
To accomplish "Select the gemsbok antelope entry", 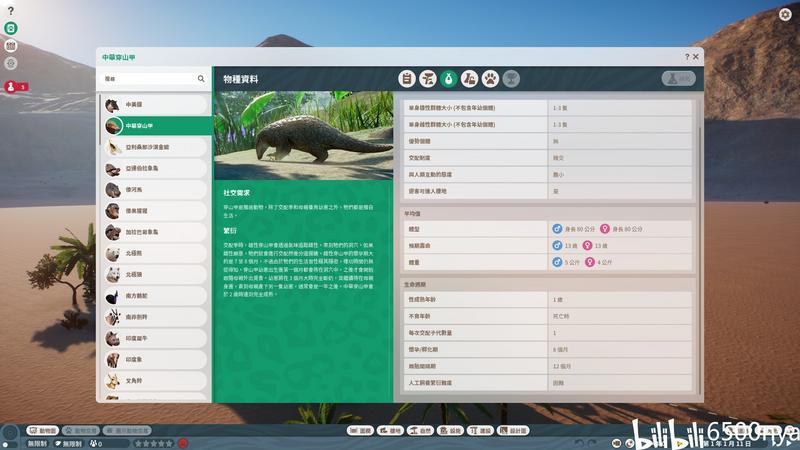I will click(156, 317).
